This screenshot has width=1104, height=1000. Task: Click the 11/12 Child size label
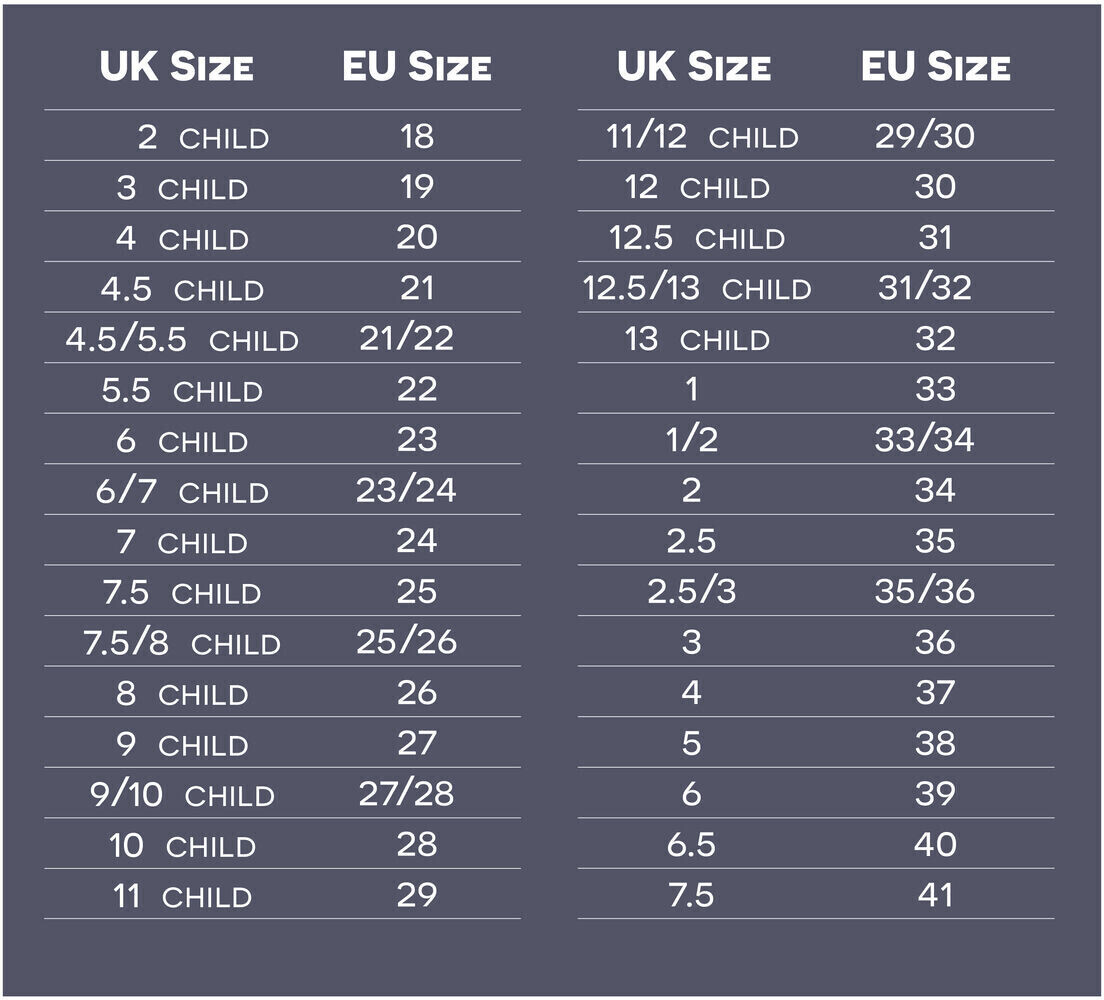[x=702, y=136]
